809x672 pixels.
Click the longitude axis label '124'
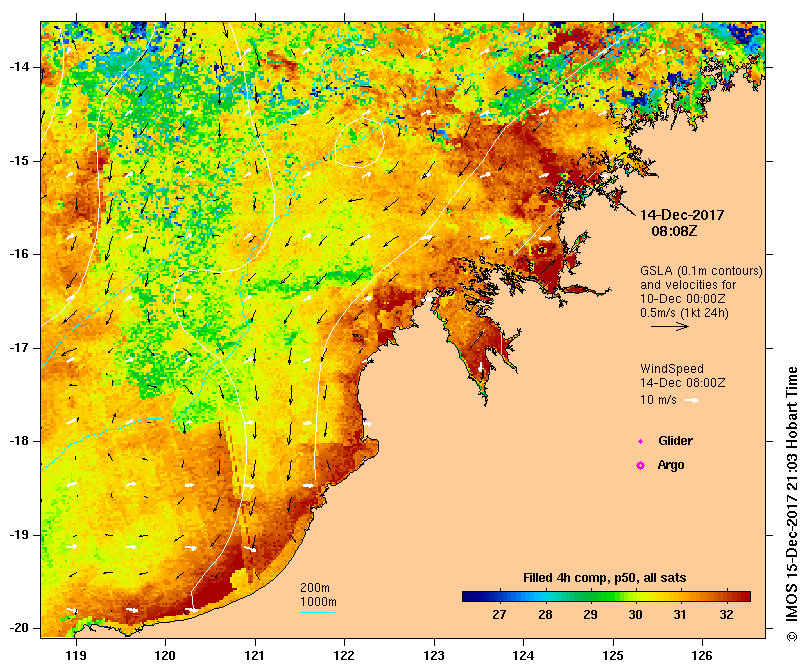point(524,655)
